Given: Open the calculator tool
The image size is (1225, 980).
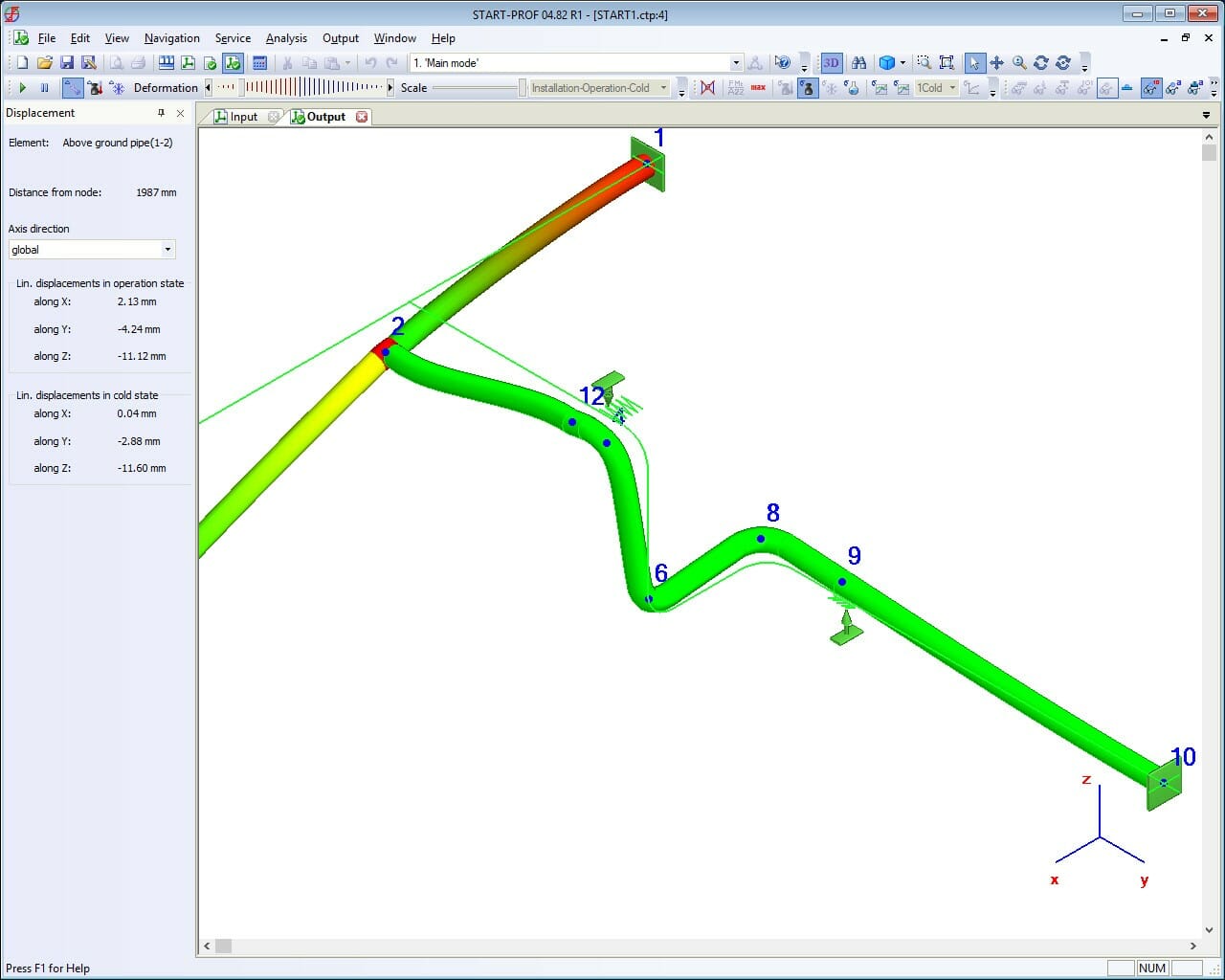Looking at the screenshot, I should tap(260, 63).
